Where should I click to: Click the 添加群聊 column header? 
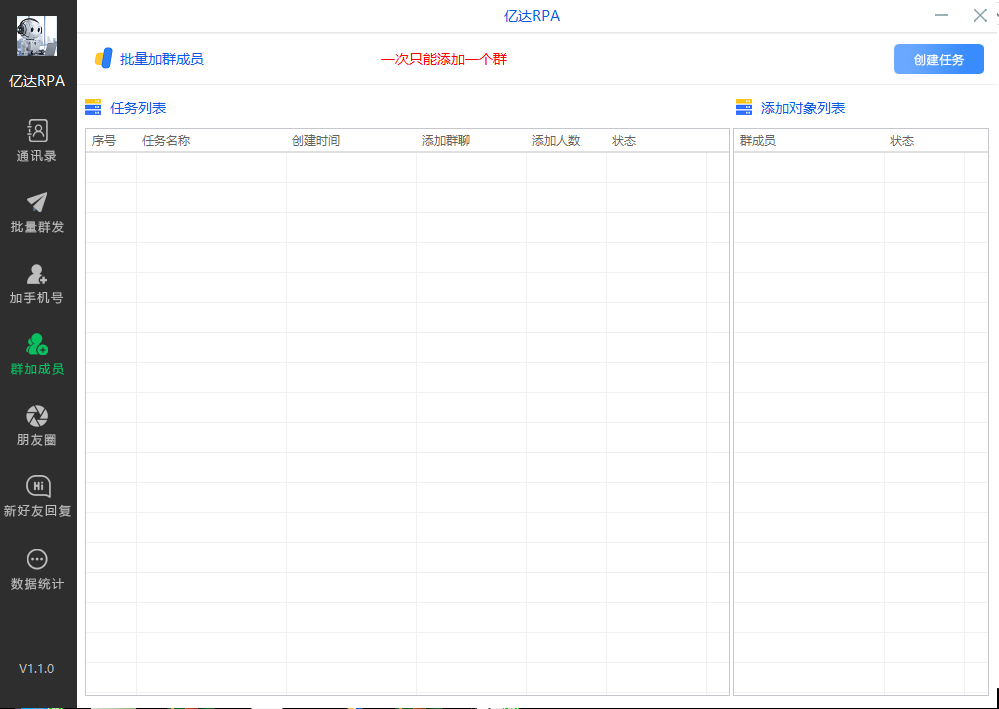tap(446, 141)
